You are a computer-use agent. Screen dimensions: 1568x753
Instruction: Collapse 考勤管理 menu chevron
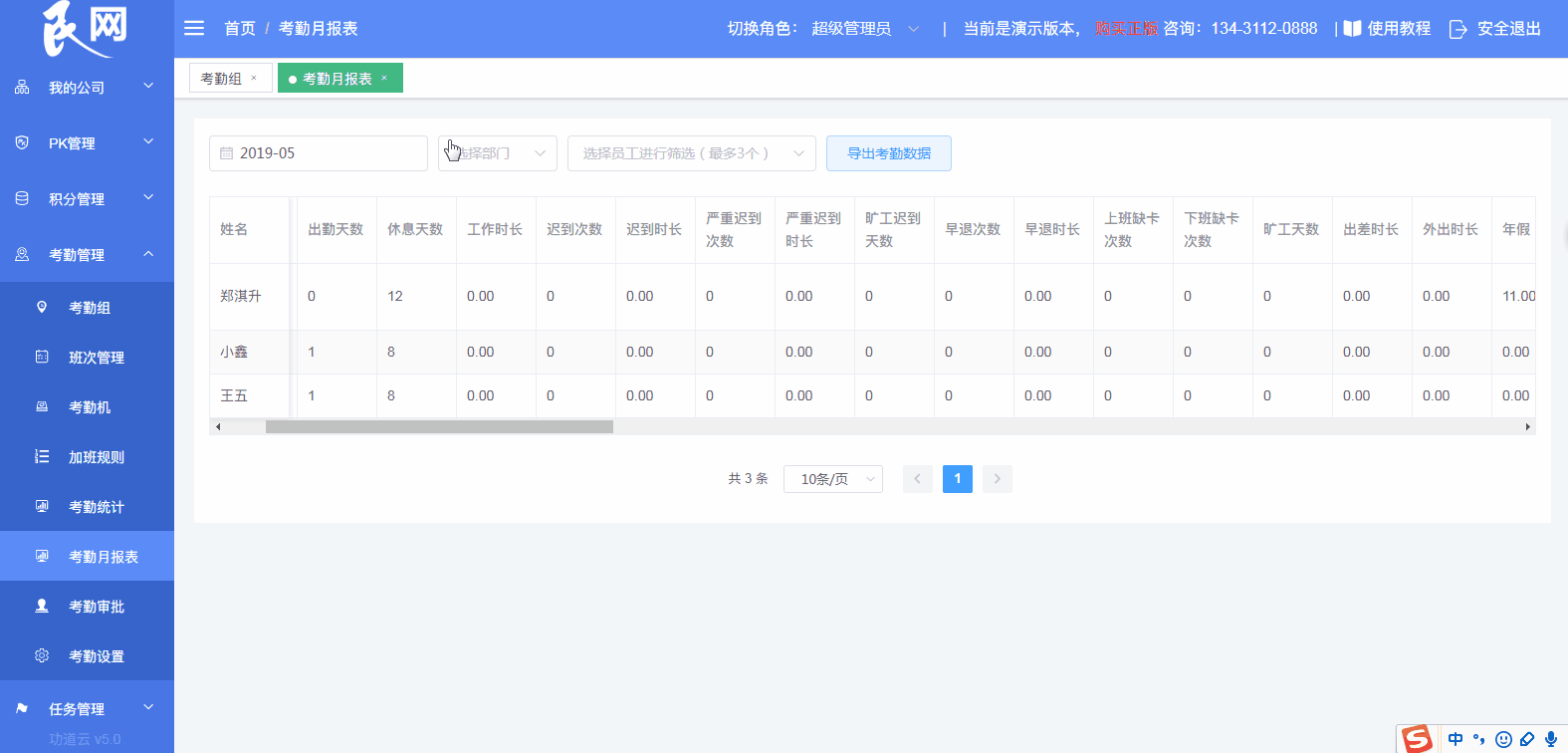click(148, 253)
